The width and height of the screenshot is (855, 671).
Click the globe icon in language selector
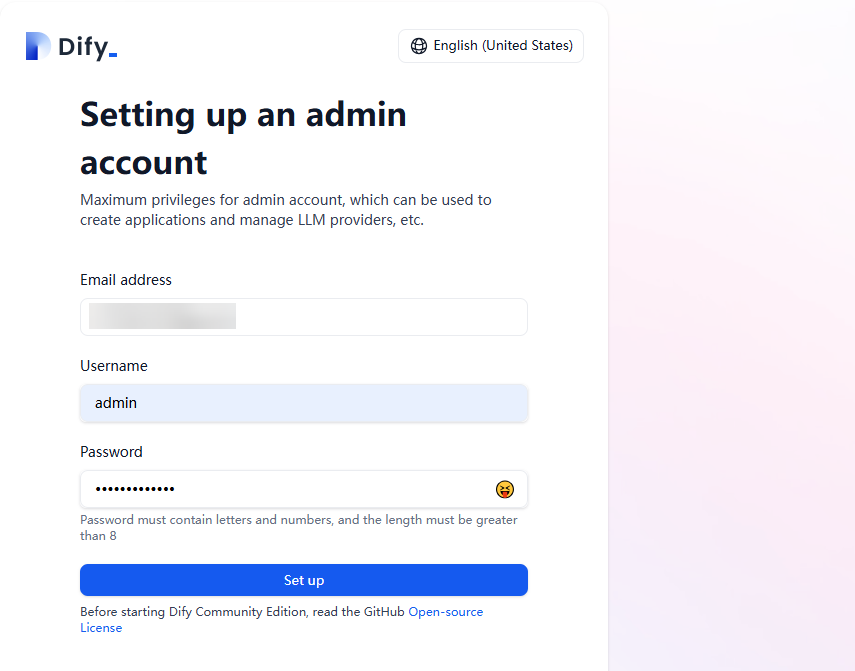coord(419,46)
